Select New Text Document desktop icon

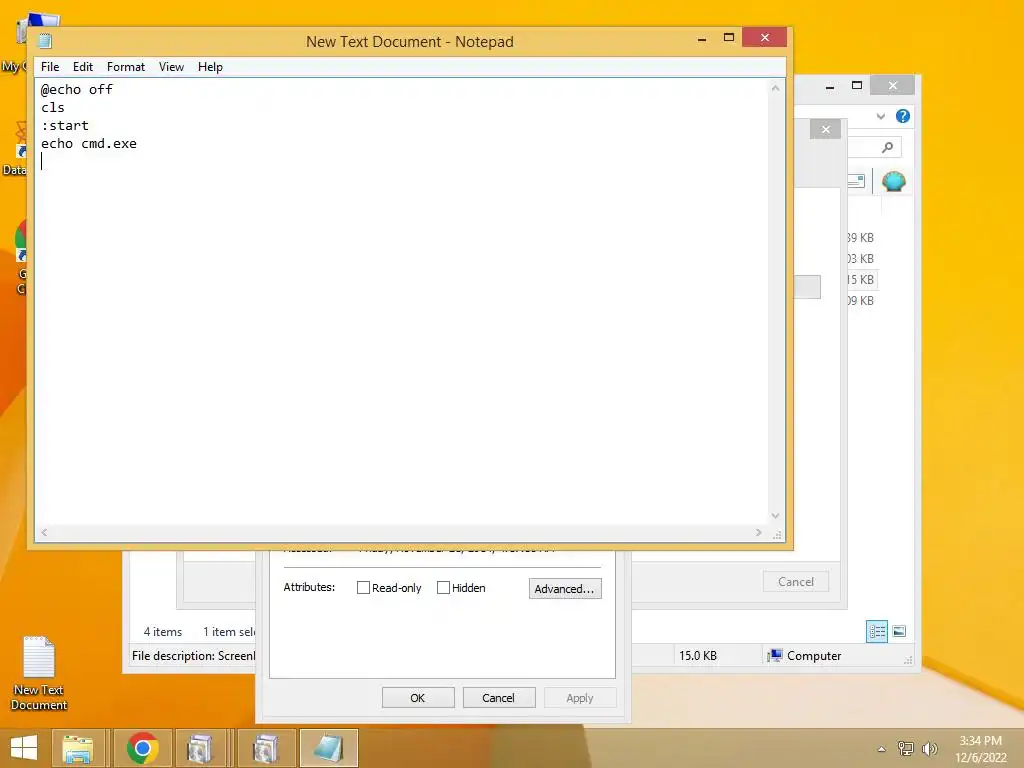[39, 673]
